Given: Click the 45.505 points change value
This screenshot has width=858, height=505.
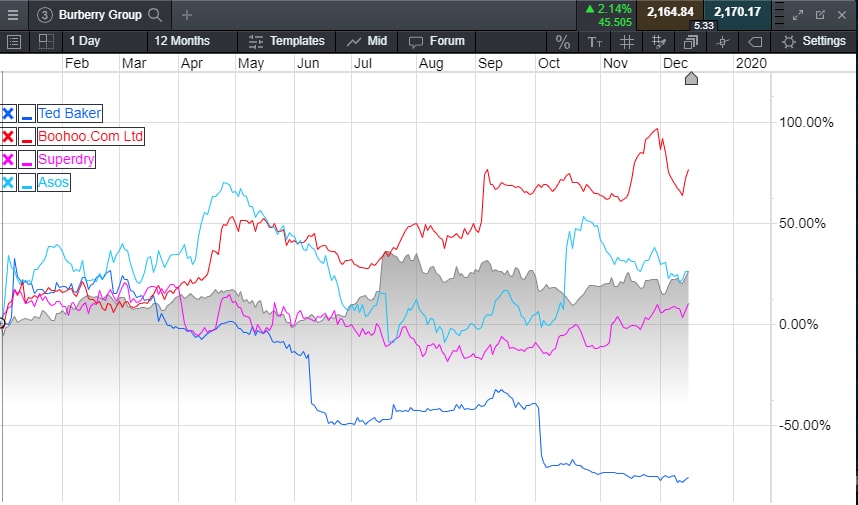Looking at the screenshot, I should [614, 22].
